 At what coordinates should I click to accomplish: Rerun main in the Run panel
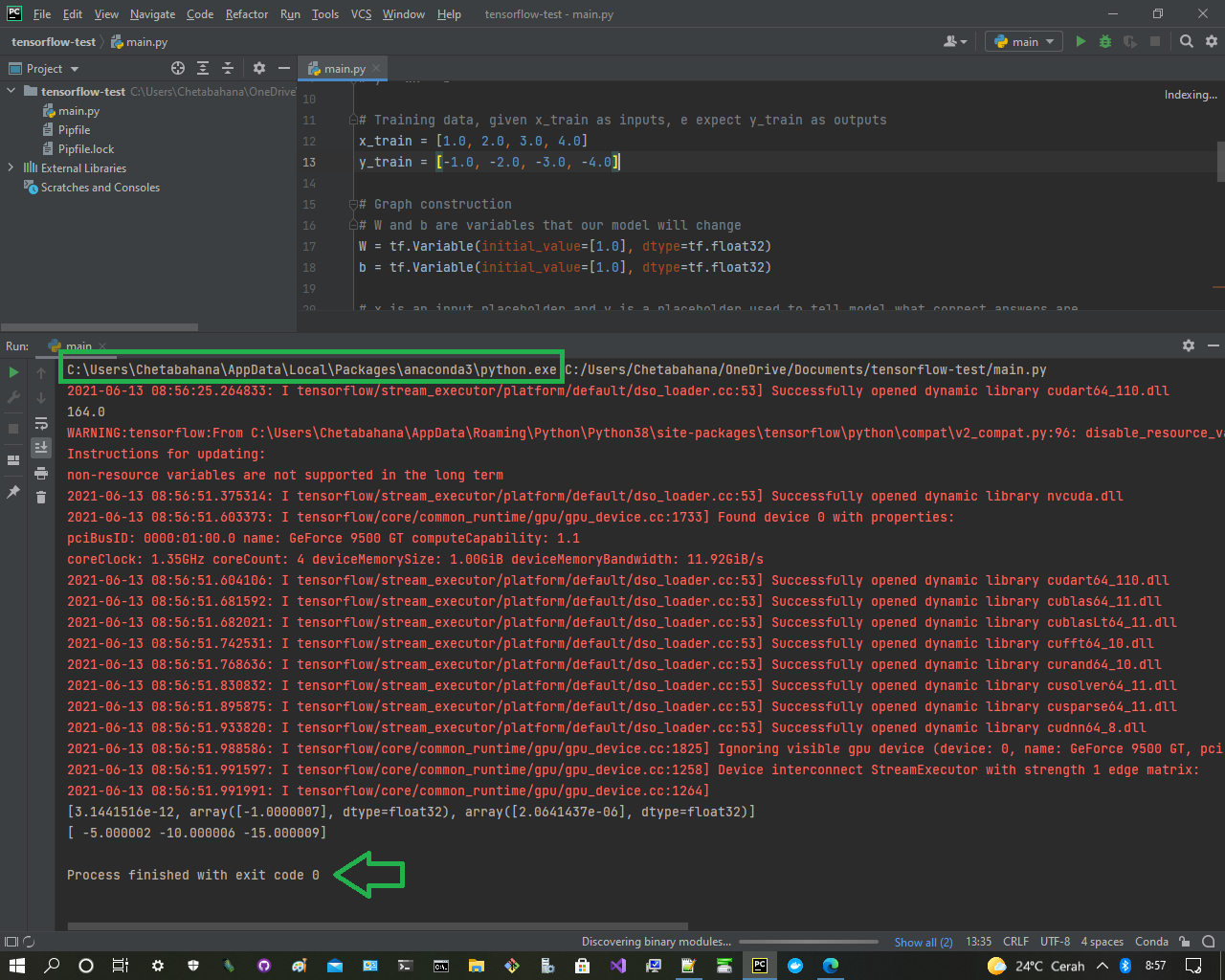(13, 372)
